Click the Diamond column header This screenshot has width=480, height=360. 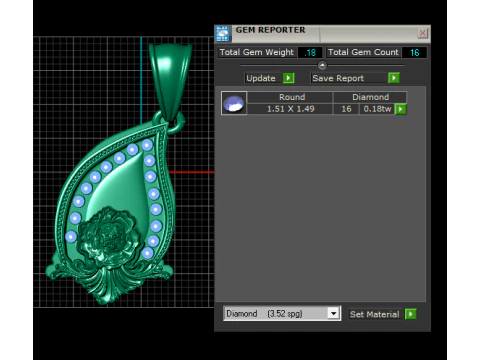pyautogui.click(x=370, y=97)
